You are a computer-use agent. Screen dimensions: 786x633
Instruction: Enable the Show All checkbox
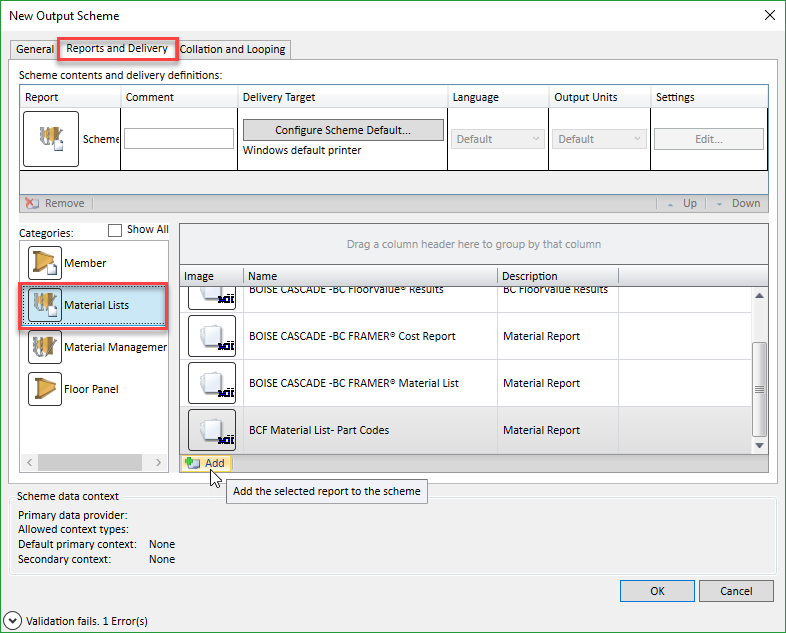pos(115,230)
